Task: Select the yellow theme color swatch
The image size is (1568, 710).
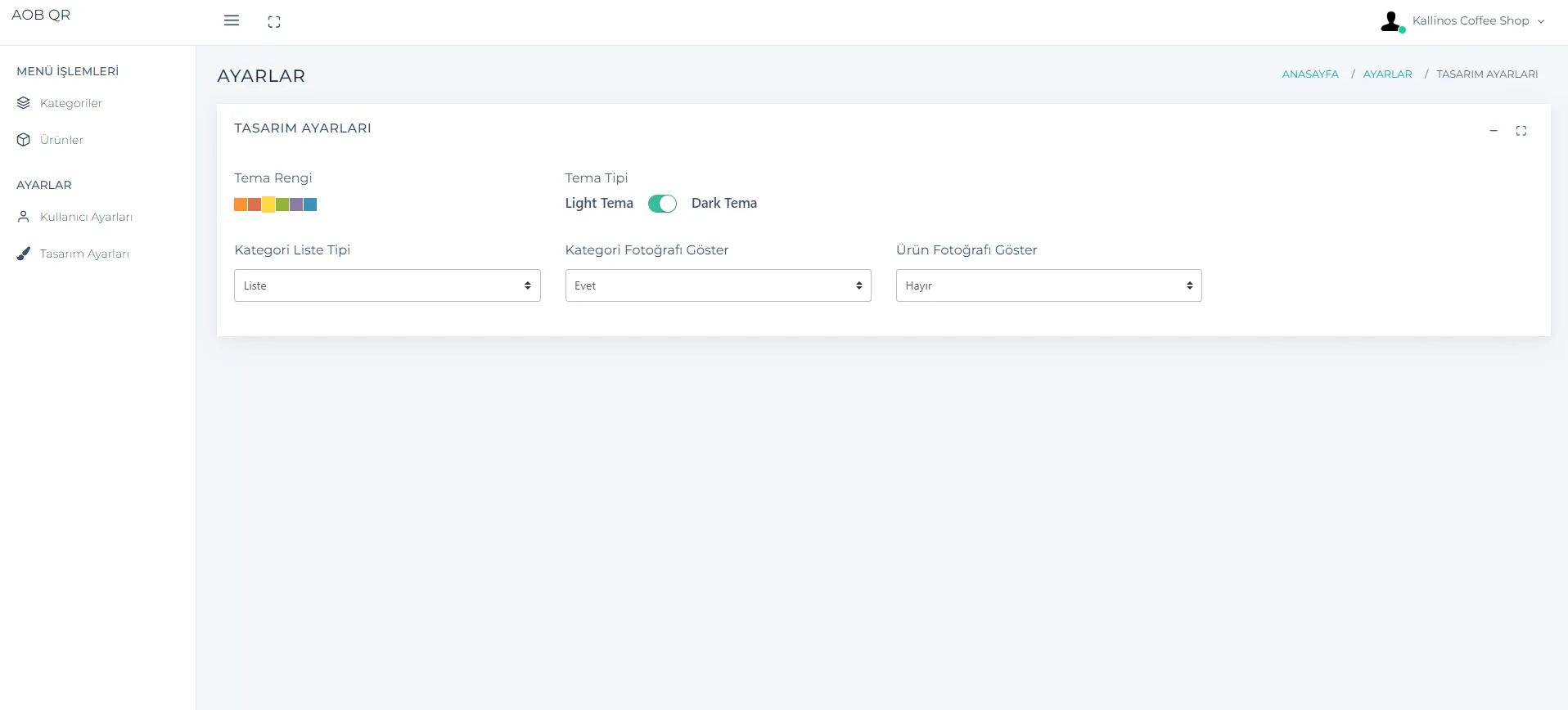Action: click(x=268, y=204)
